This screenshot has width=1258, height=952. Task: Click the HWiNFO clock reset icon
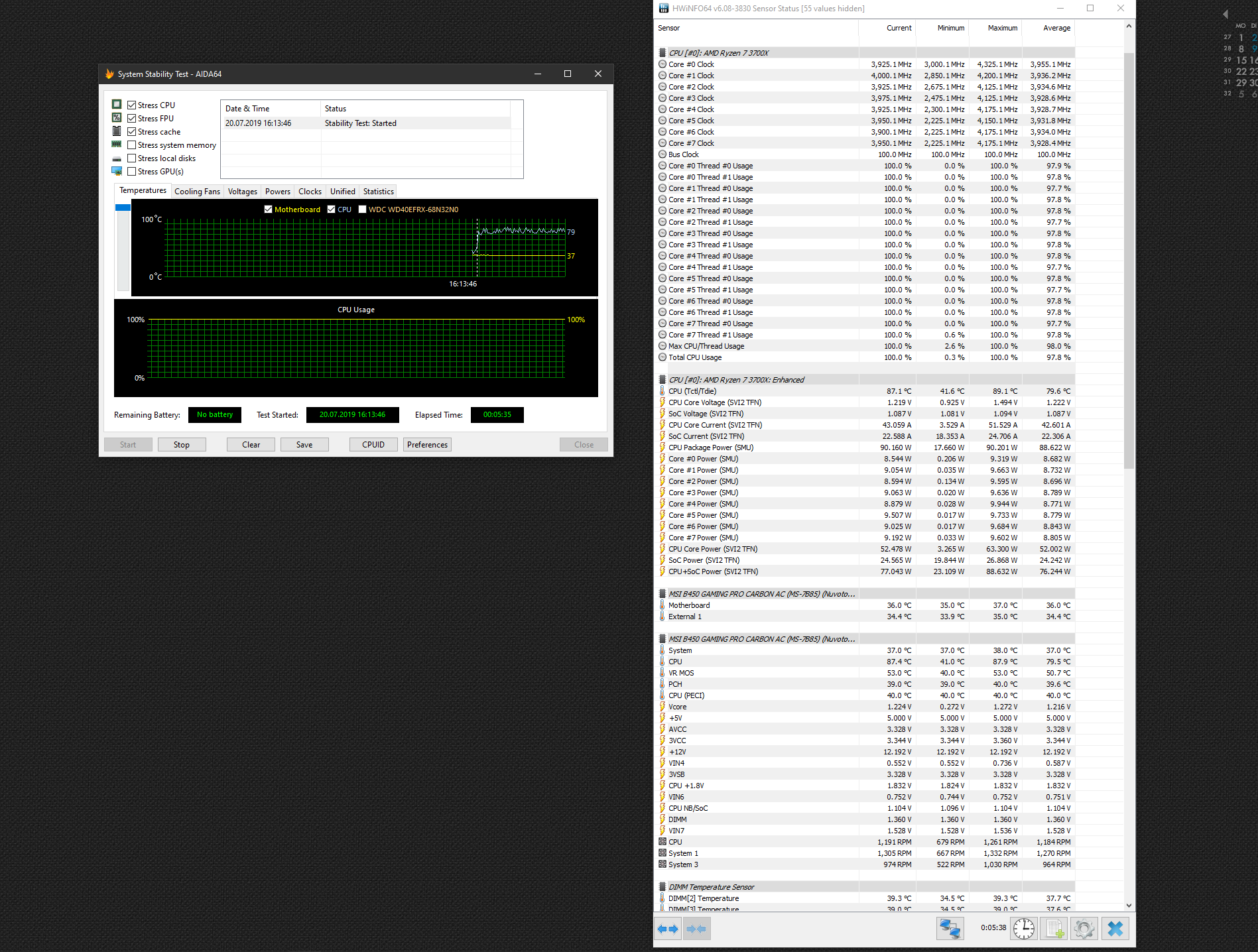click(1024, 929)
